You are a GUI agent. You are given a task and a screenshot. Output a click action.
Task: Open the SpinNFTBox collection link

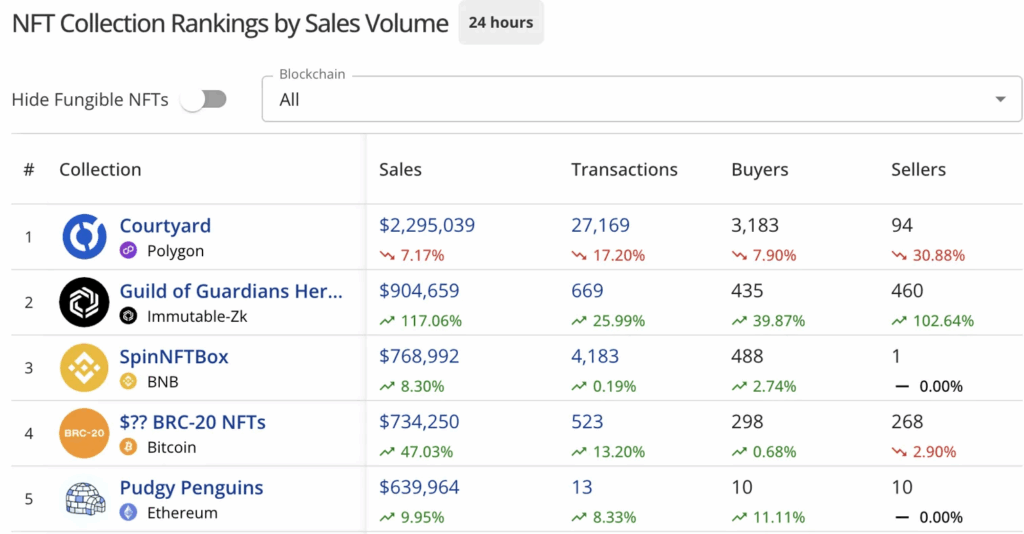[x=174, y=357]
